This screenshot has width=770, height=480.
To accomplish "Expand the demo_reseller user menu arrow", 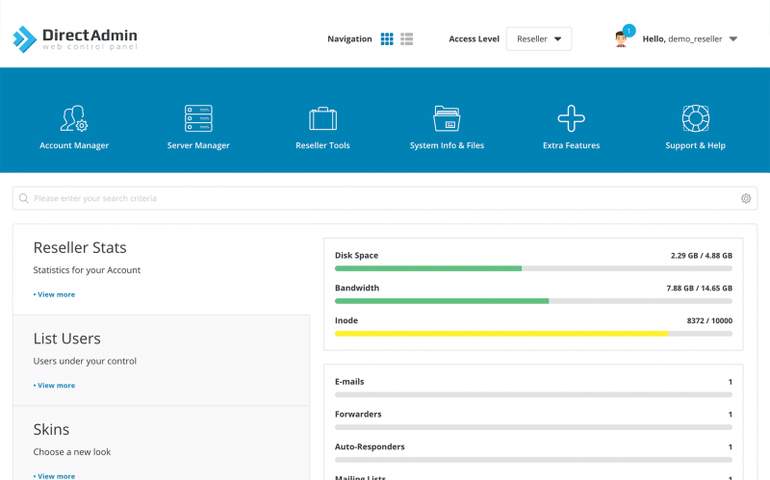I will point(733,39).
